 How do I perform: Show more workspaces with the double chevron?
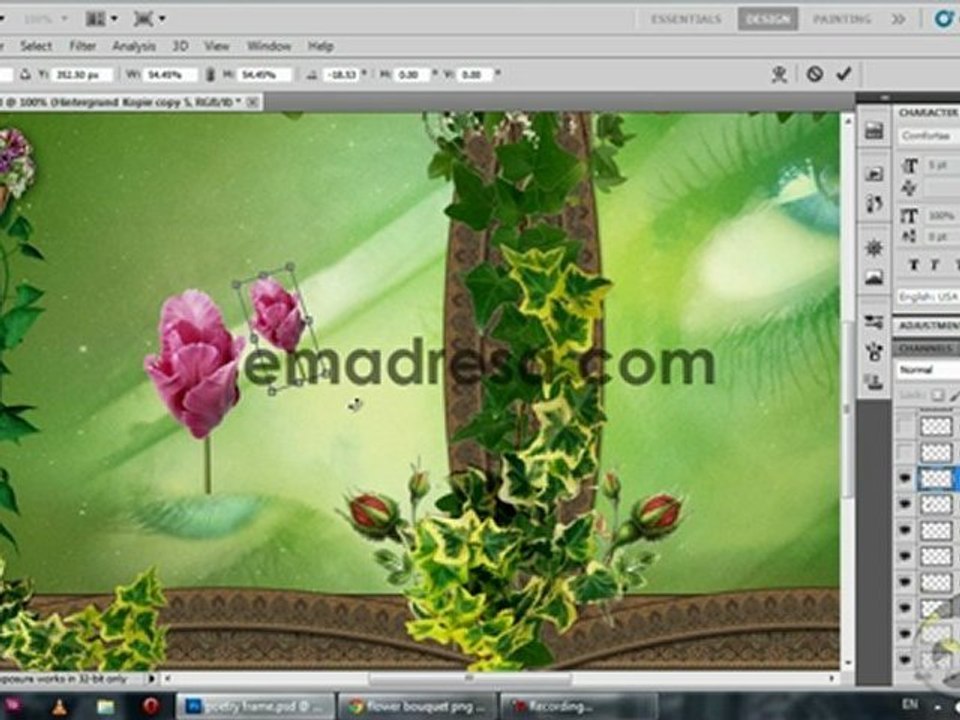coord(898,19)
